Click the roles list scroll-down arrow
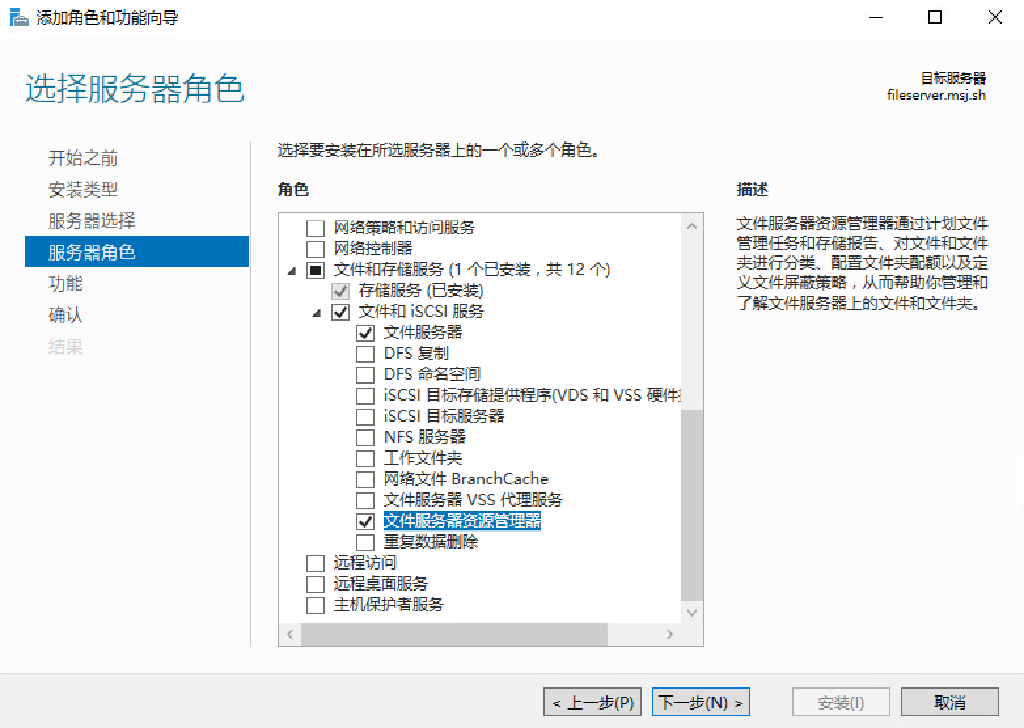This screenshot has width=1024, height=728. [691, 614]
